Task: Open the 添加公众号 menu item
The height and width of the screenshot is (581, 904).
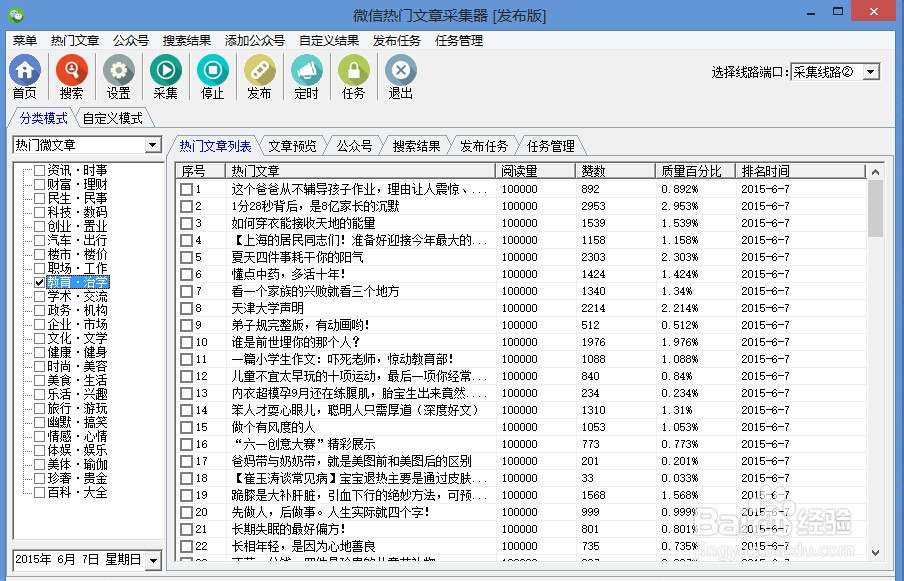Action: tap(255, 40)
